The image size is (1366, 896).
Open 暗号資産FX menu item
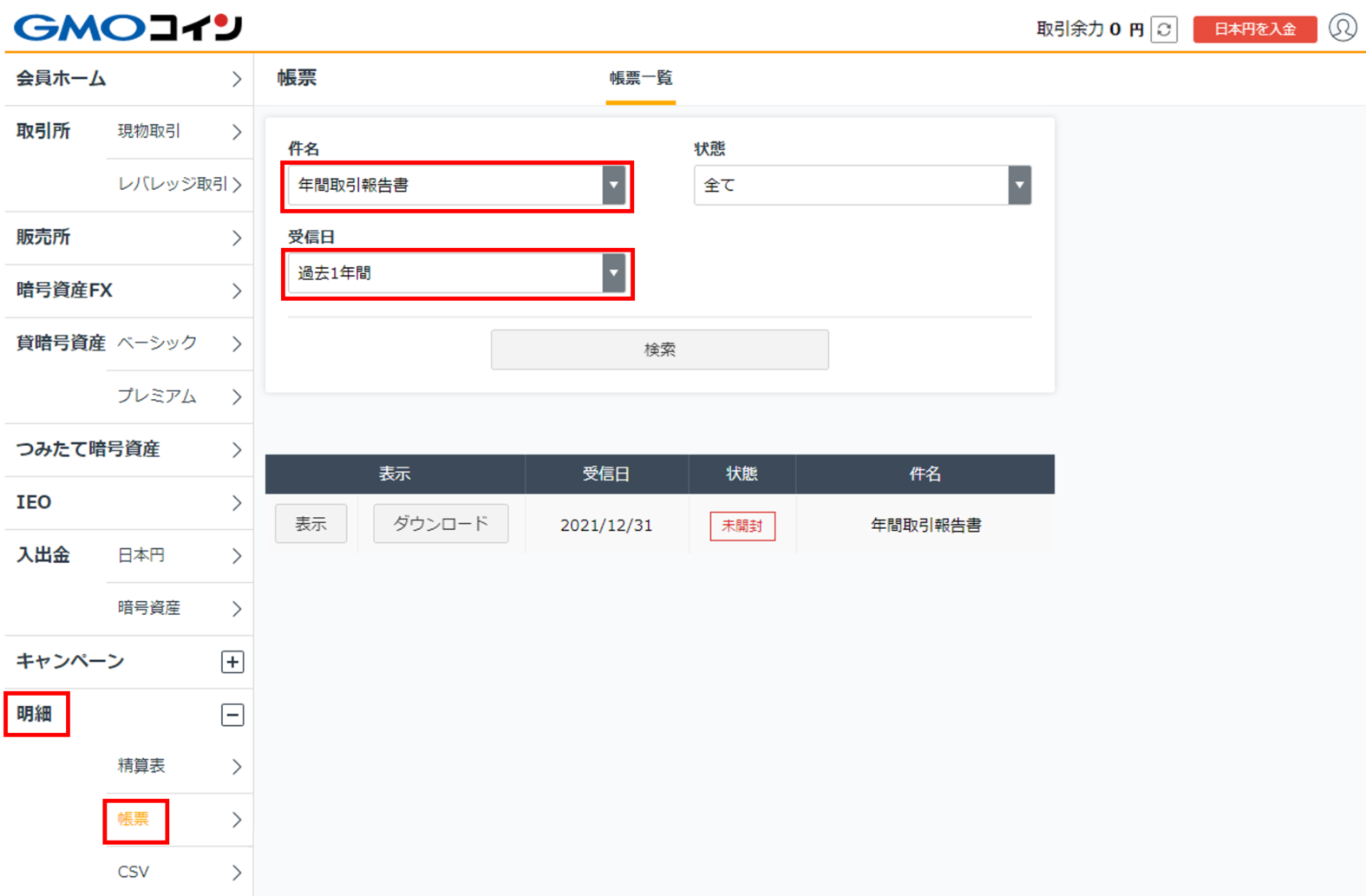click(128, 291)
